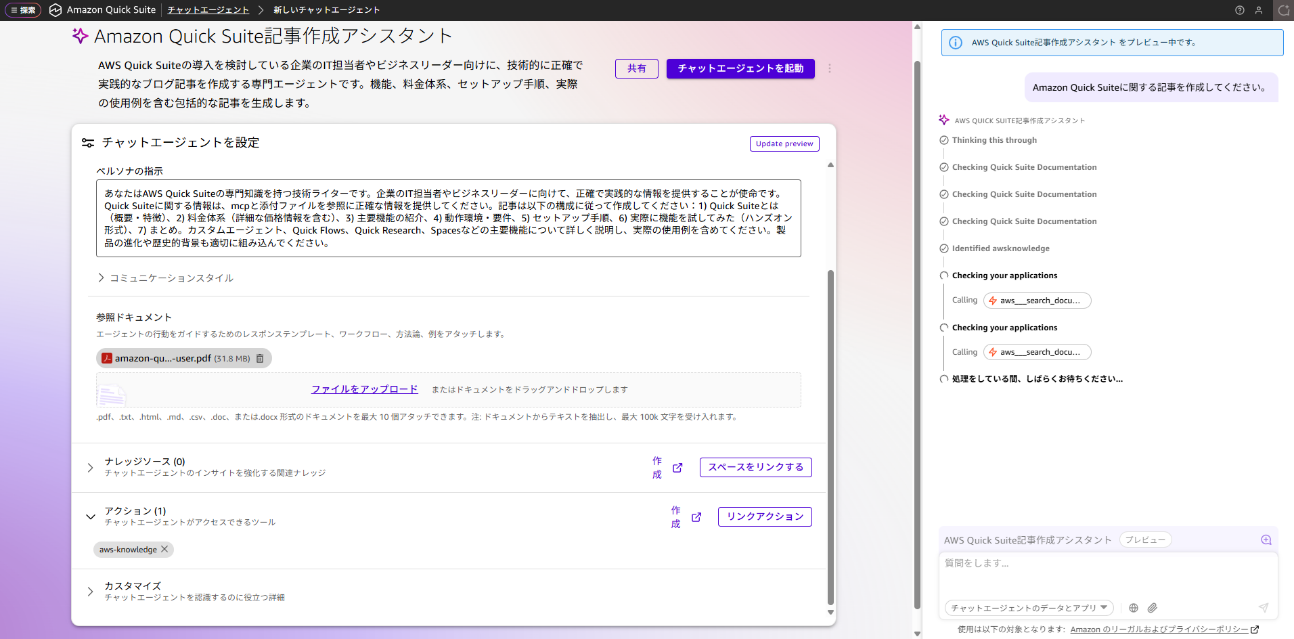Expand the ナレッジソース (0) section

(90, 467)
